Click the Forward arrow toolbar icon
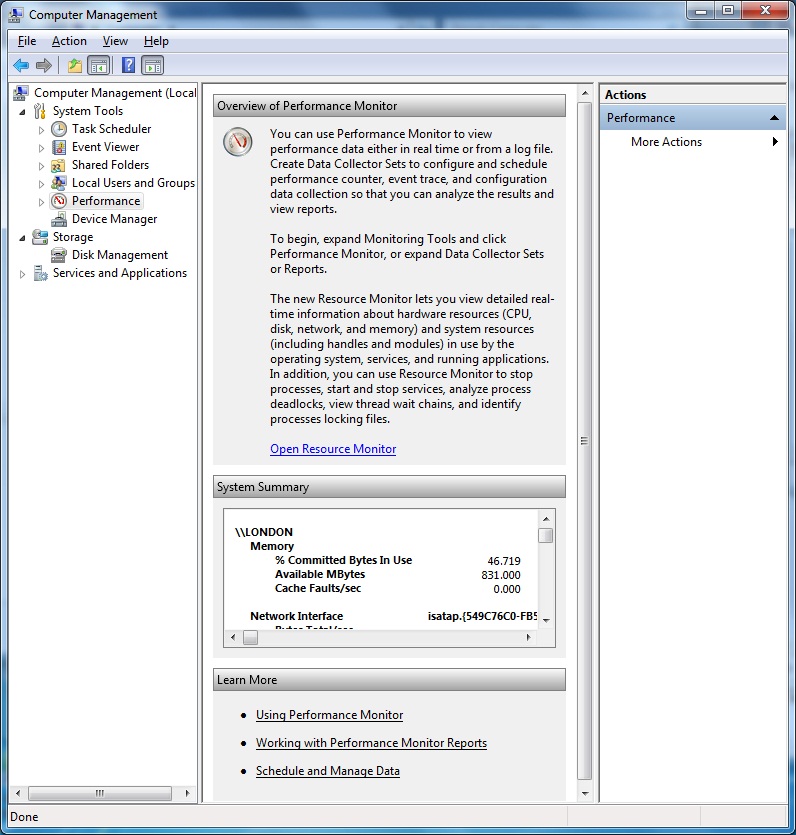796x835 pixels. pos(44,66)
